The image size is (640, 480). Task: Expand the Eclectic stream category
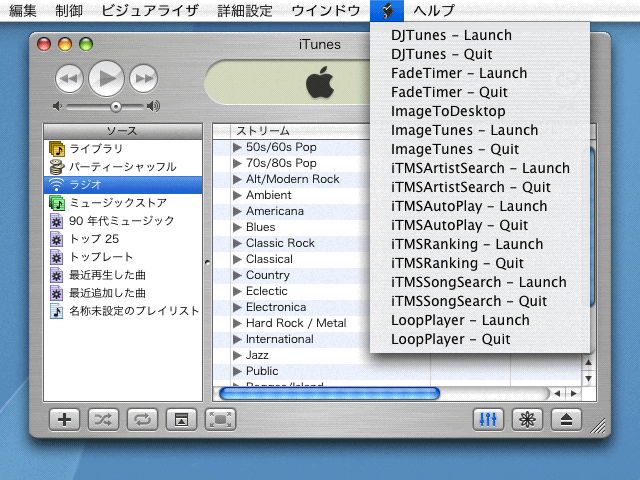(x=237, y=291)
